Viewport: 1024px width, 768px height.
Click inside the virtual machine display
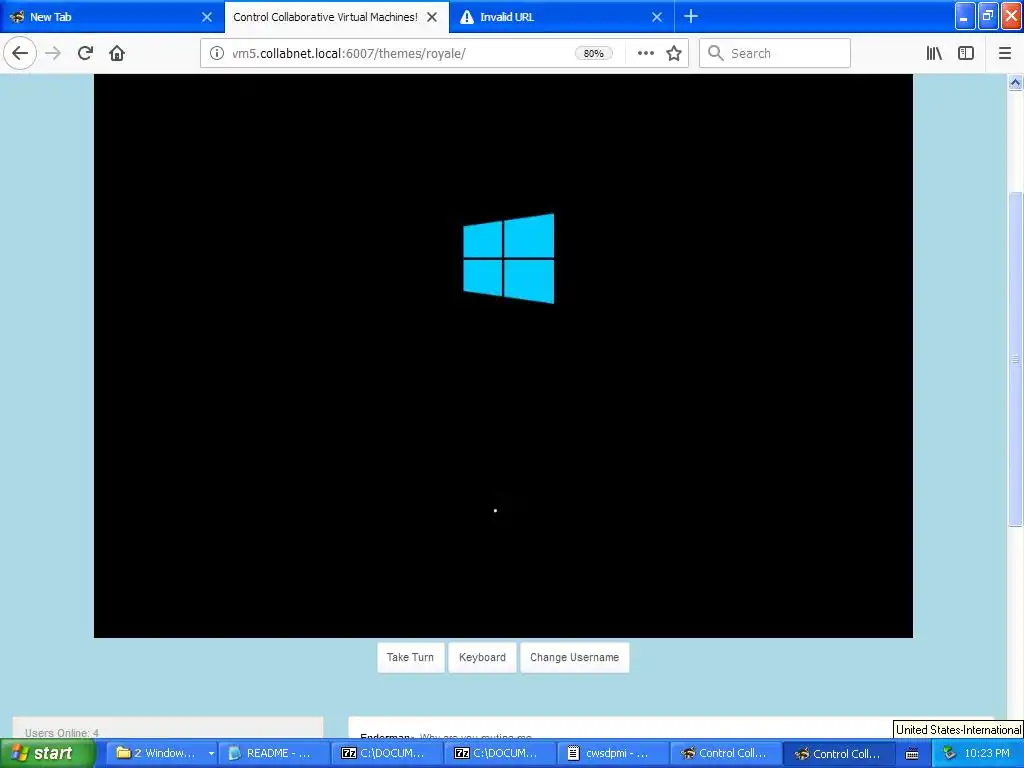[x=504, y=356]
